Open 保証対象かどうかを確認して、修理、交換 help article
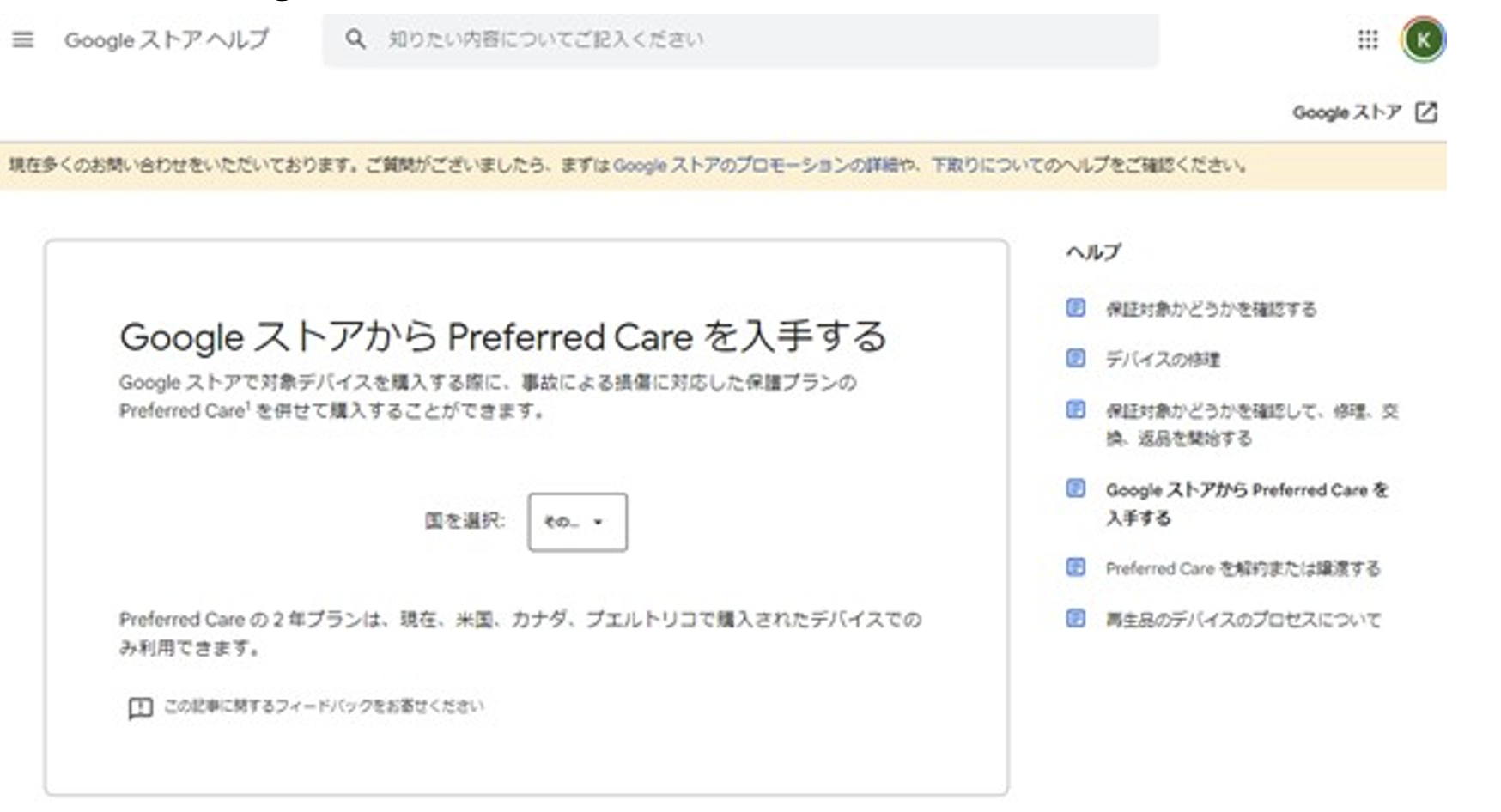 pos(1252,425)
